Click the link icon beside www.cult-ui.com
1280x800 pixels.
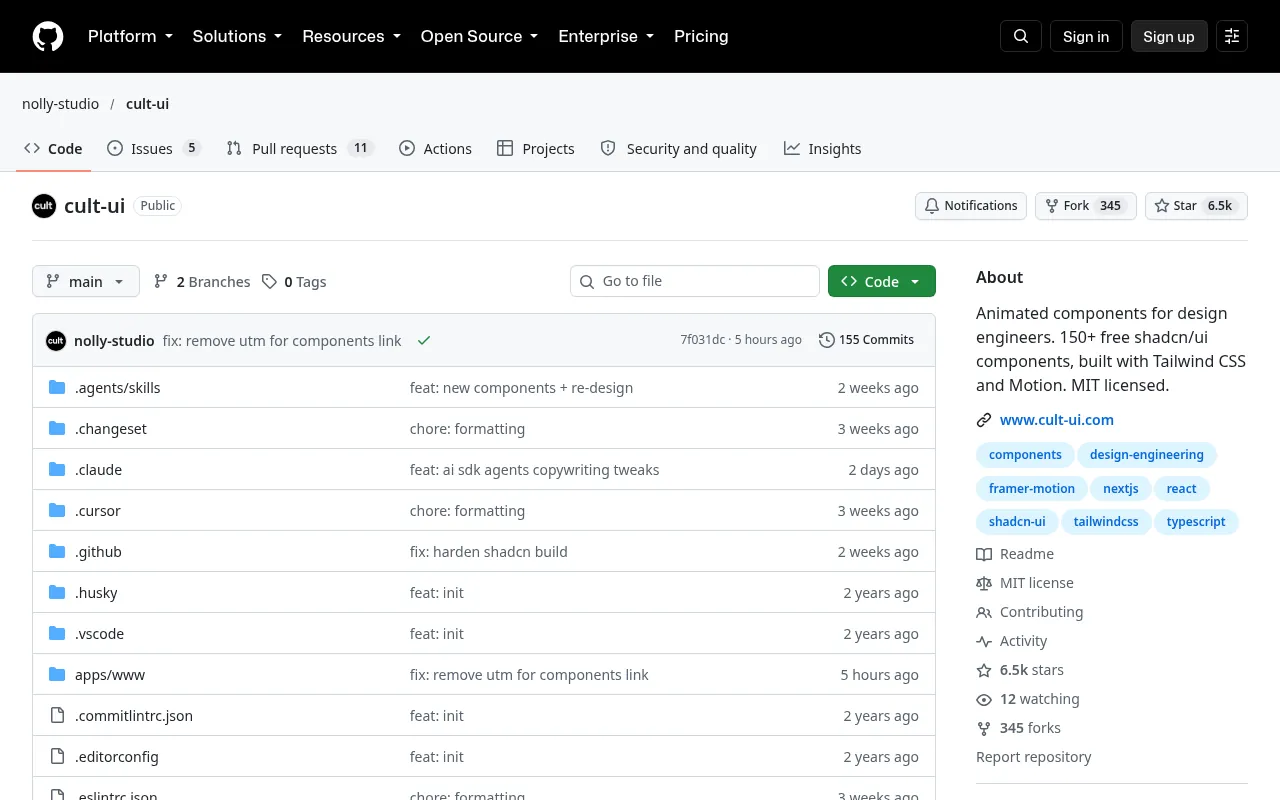click(x=984, y=420)
